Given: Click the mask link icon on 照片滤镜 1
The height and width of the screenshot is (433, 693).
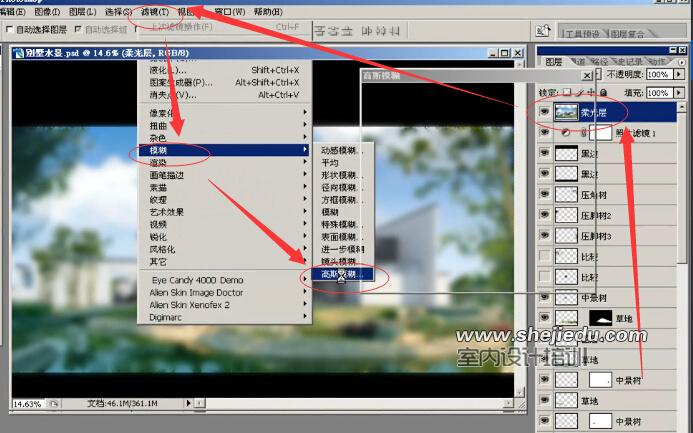Looking at the screenshot, I should pos(583,133).
